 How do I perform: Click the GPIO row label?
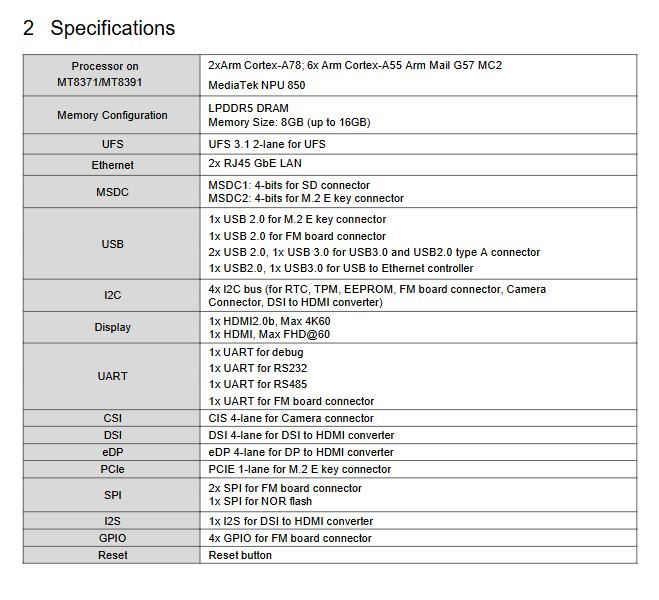113,538
